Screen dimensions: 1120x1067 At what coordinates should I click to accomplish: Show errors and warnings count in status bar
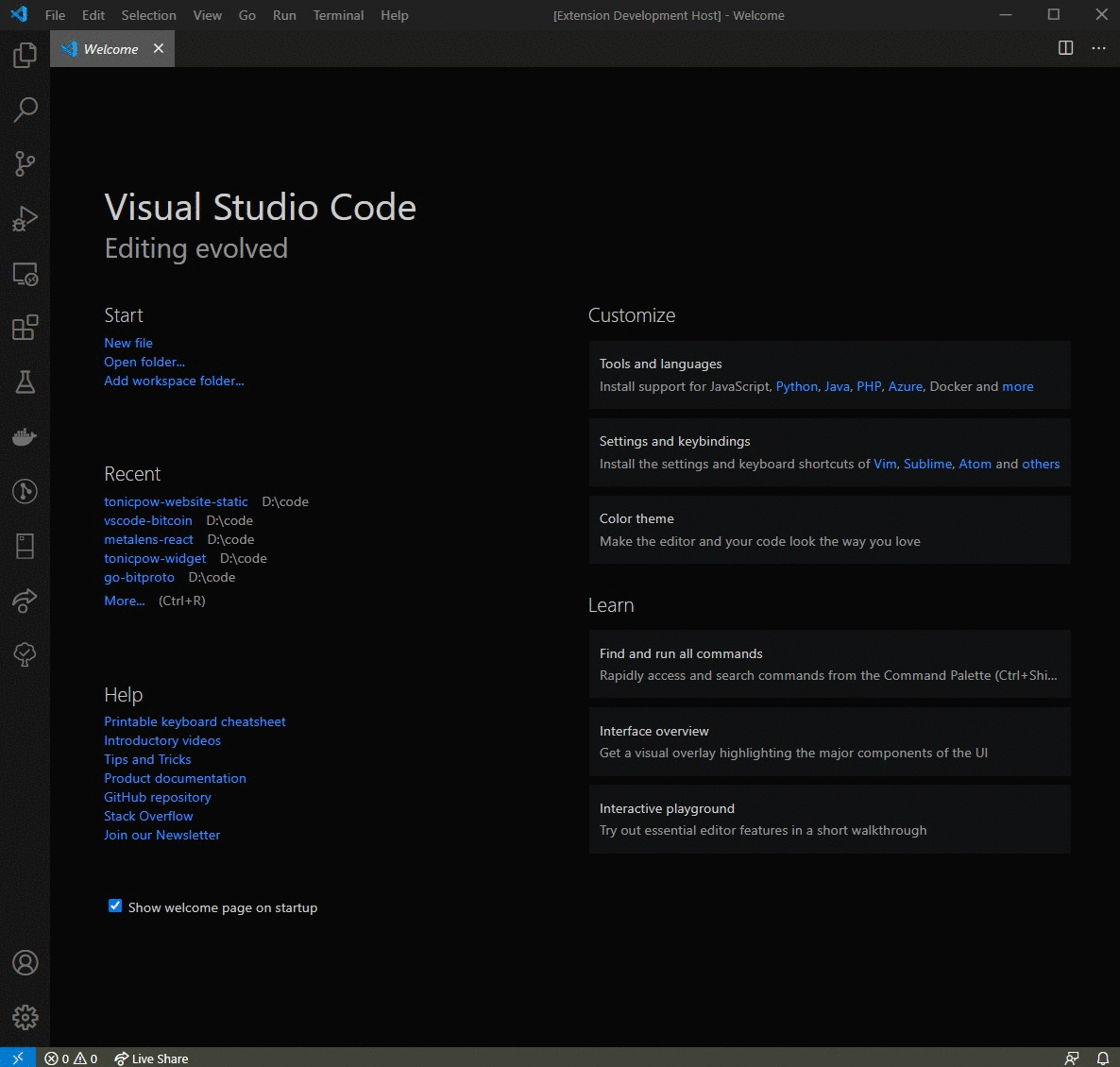[71, 1059]
